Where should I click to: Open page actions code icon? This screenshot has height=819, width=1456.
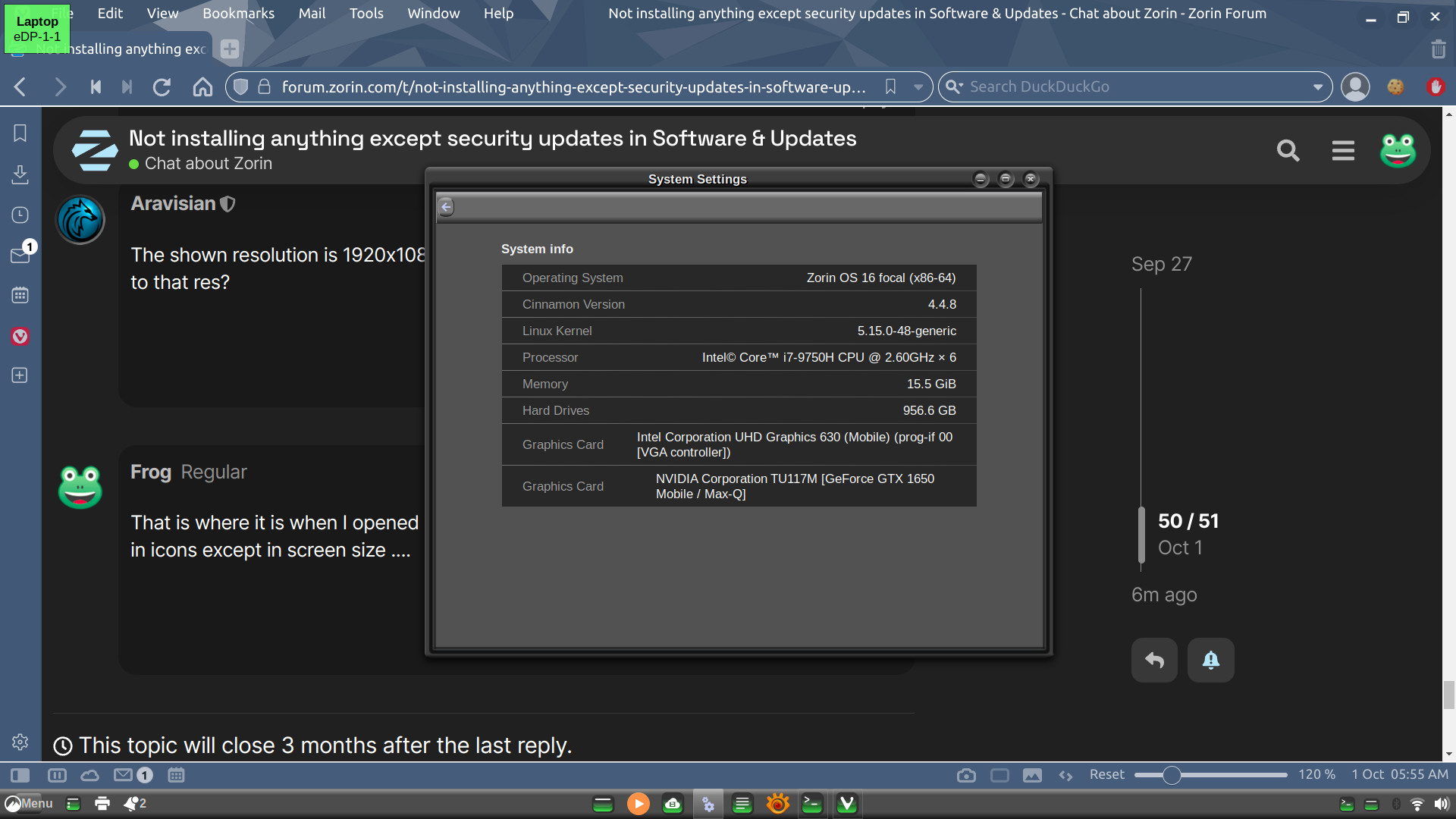1065,775
